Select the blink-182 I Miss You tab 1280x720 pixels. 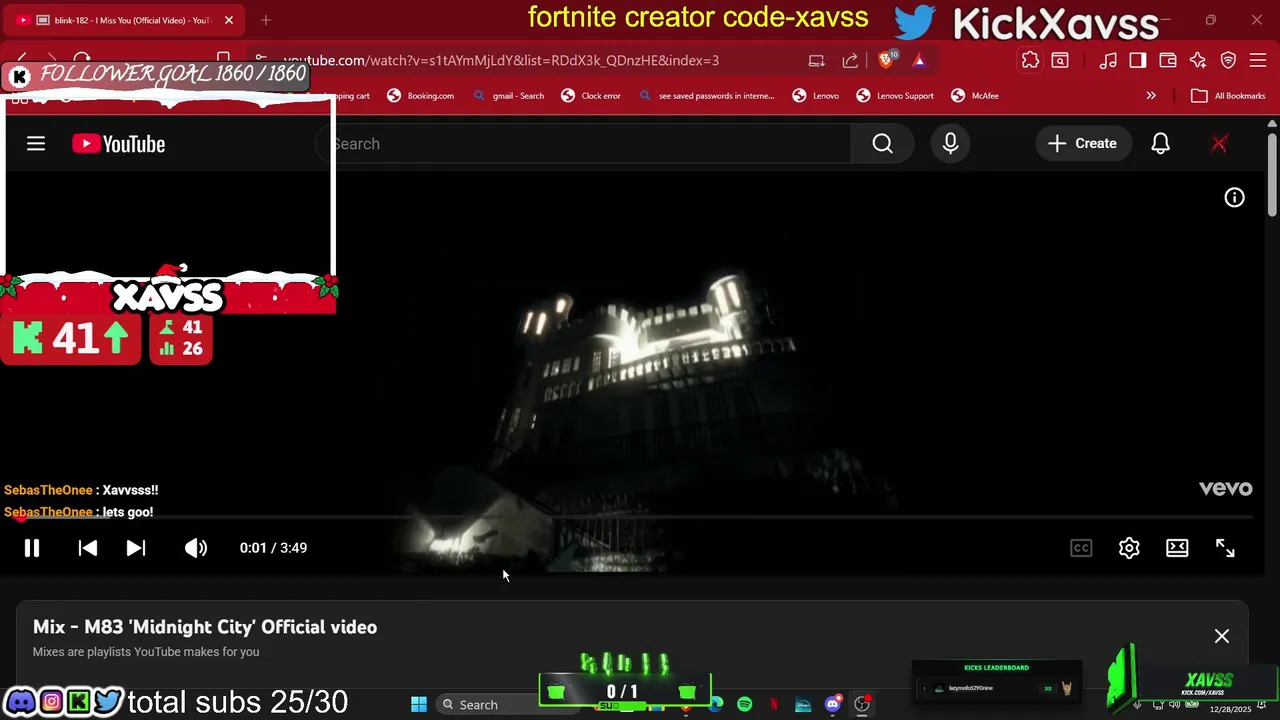pos(125,20)
